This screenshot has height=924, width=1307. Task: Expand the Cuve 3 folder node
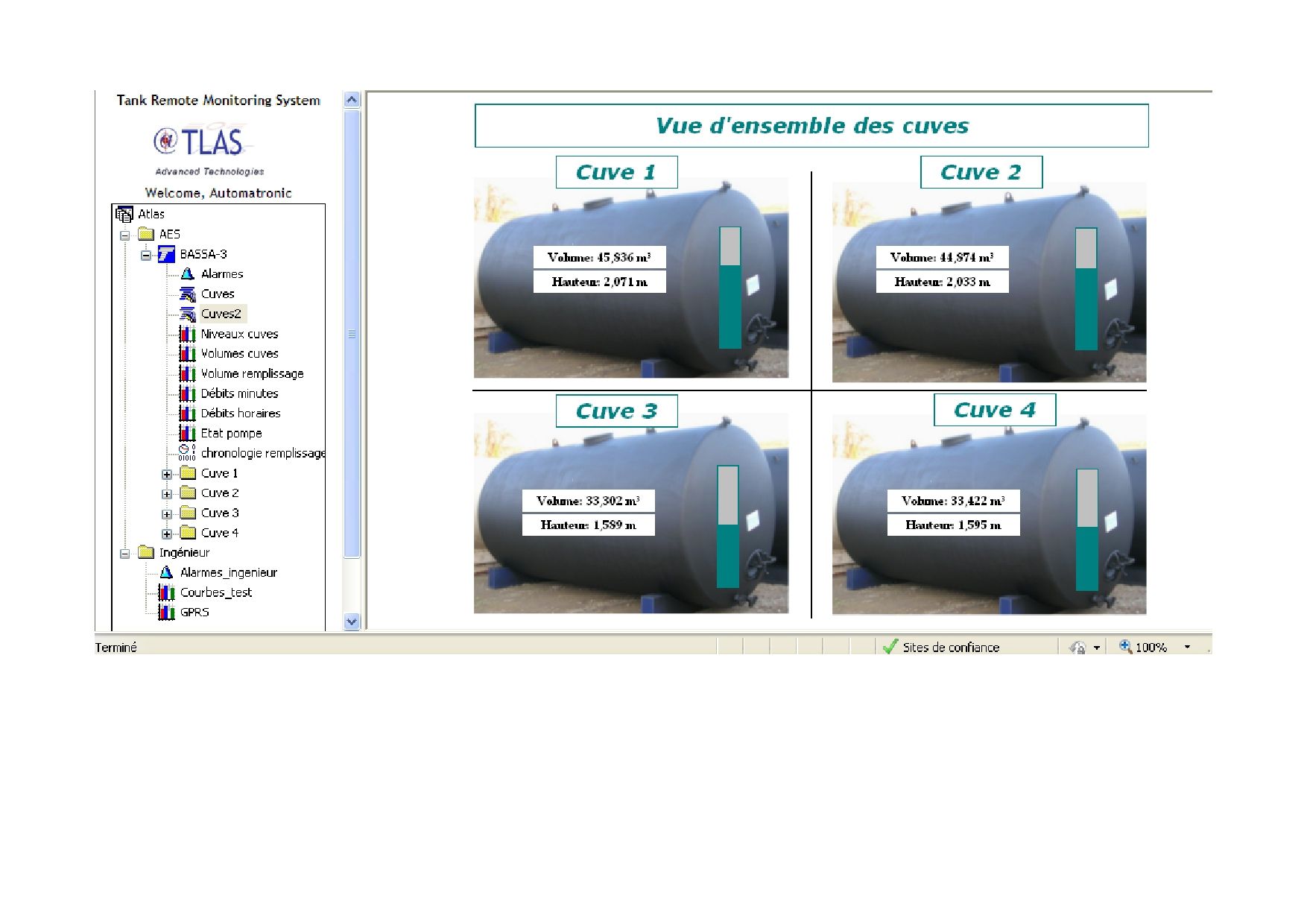(167, 513)
